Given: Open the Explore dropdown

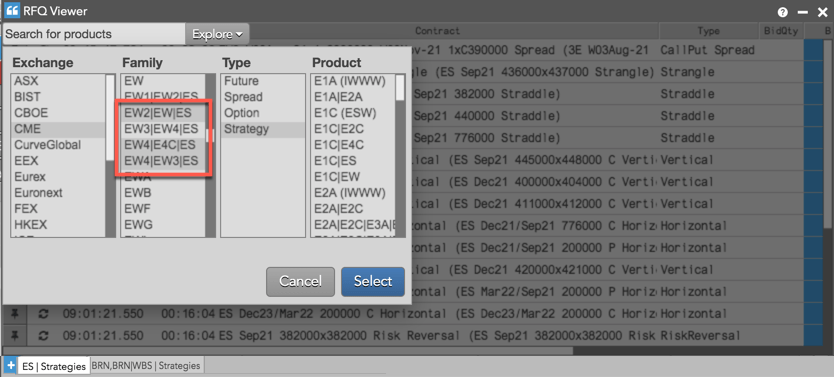Looking at the screenshot, I should tap(217, 34).
